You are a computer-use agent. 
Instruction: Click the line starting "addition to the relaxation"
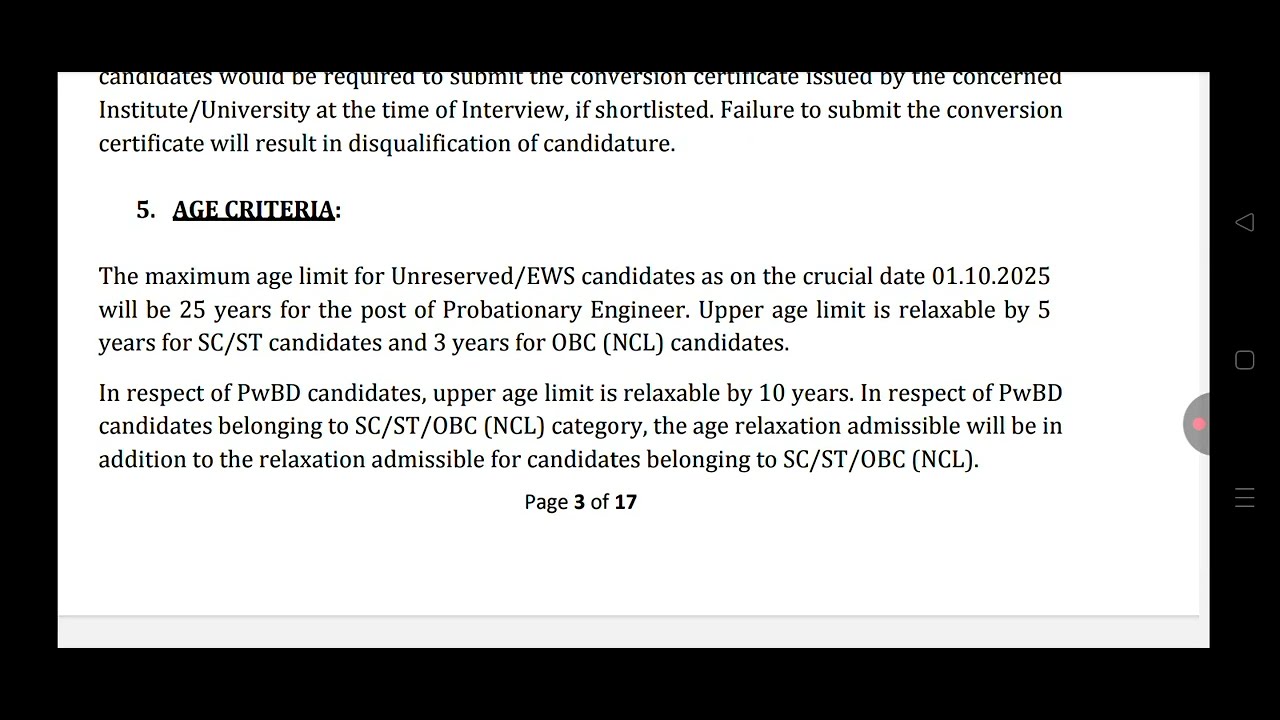pyautogui.click(x=538, y=460)
